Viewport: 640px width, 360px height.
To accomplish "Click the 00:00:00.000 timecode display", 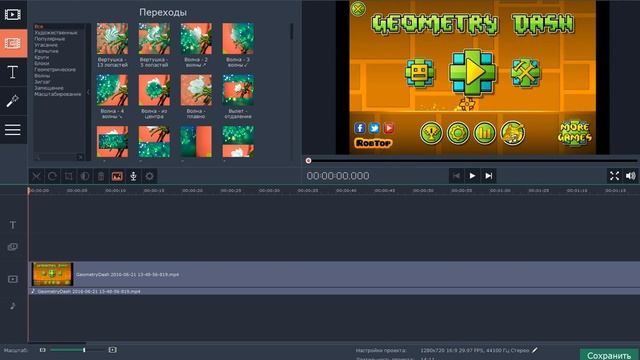I will point(338,176).
